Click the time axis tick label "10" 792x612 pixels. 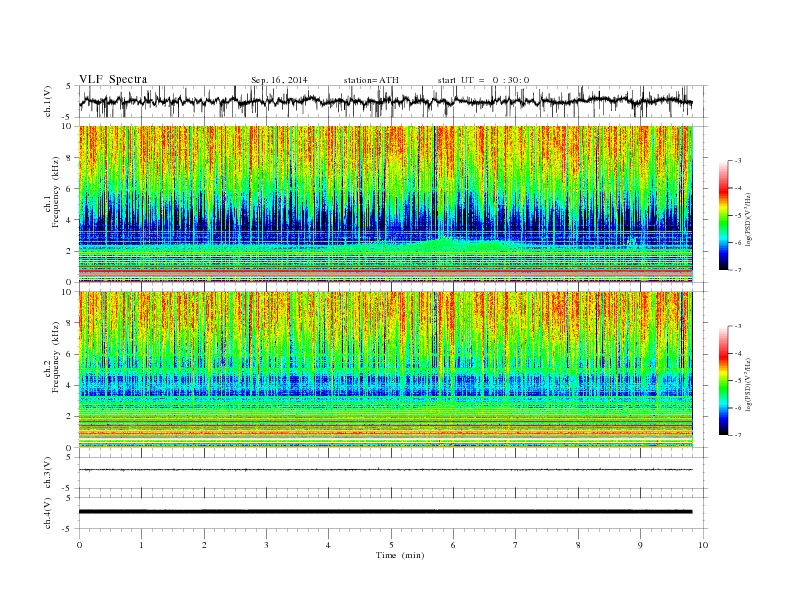click(x=703, y=545)
